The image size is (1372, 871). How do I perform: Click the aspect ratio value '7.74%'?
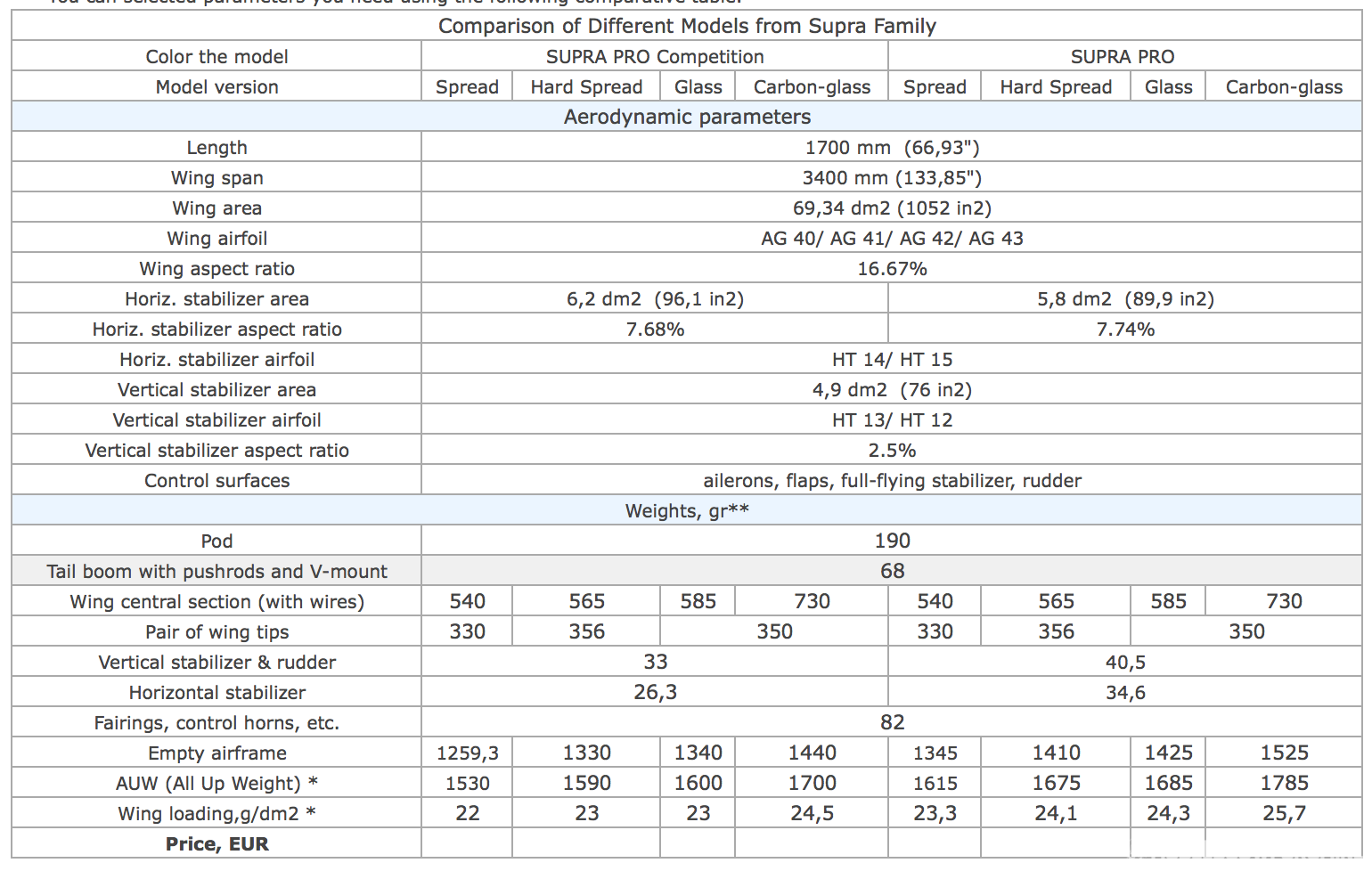point(1125,329)
